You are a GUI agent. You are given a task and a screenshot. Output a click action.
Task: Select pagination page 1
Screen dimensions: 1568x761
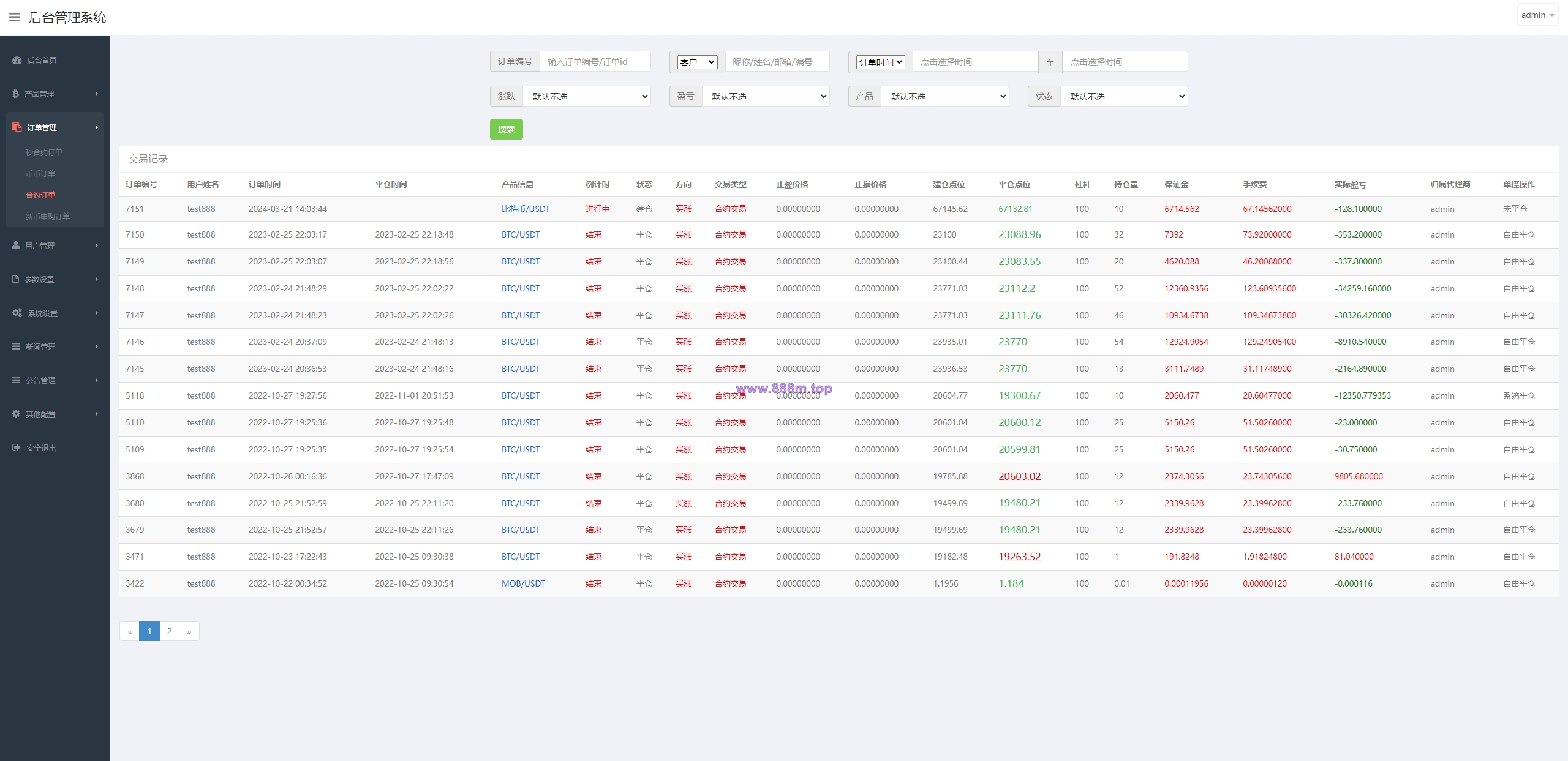click(x=149, y=631)
